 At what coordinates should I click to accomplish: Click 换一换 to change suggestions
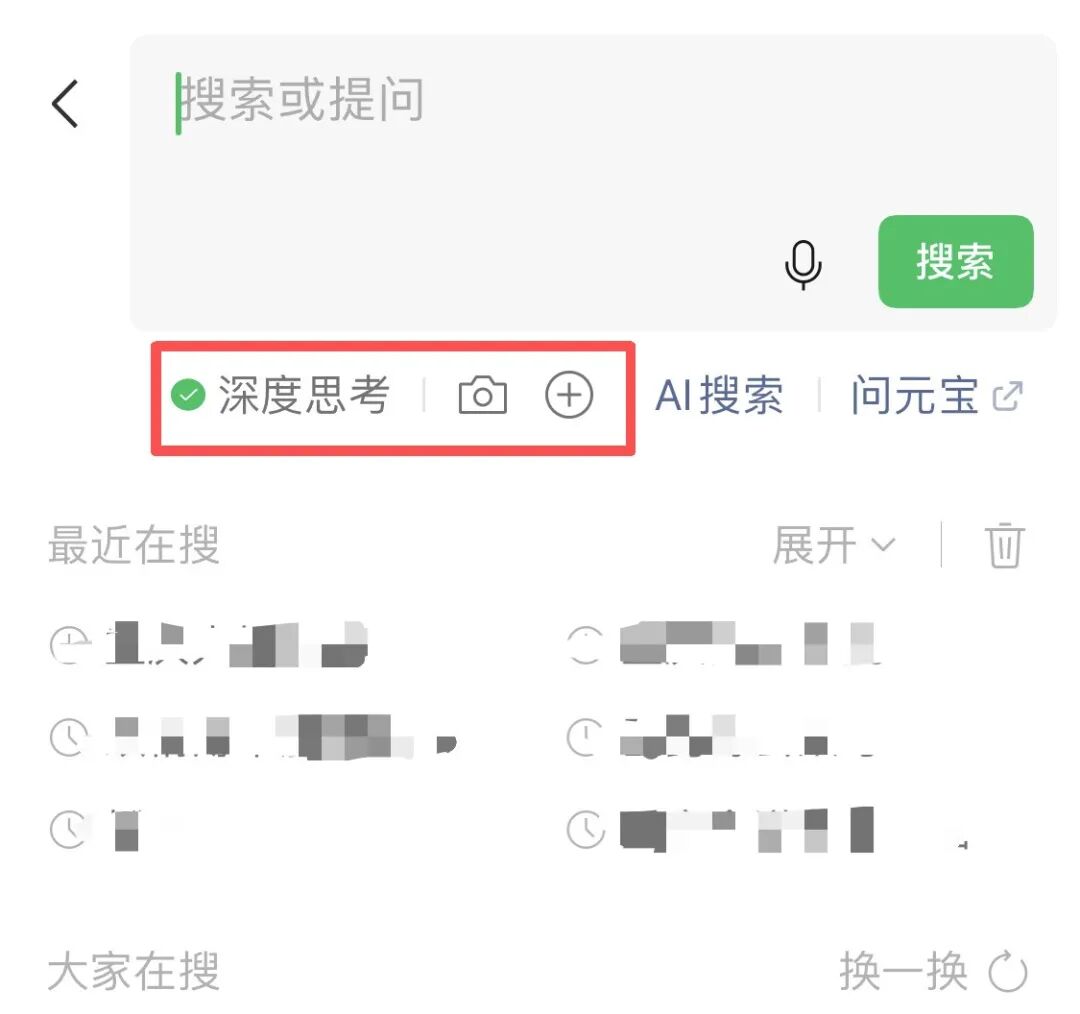[x=903, y=971]
